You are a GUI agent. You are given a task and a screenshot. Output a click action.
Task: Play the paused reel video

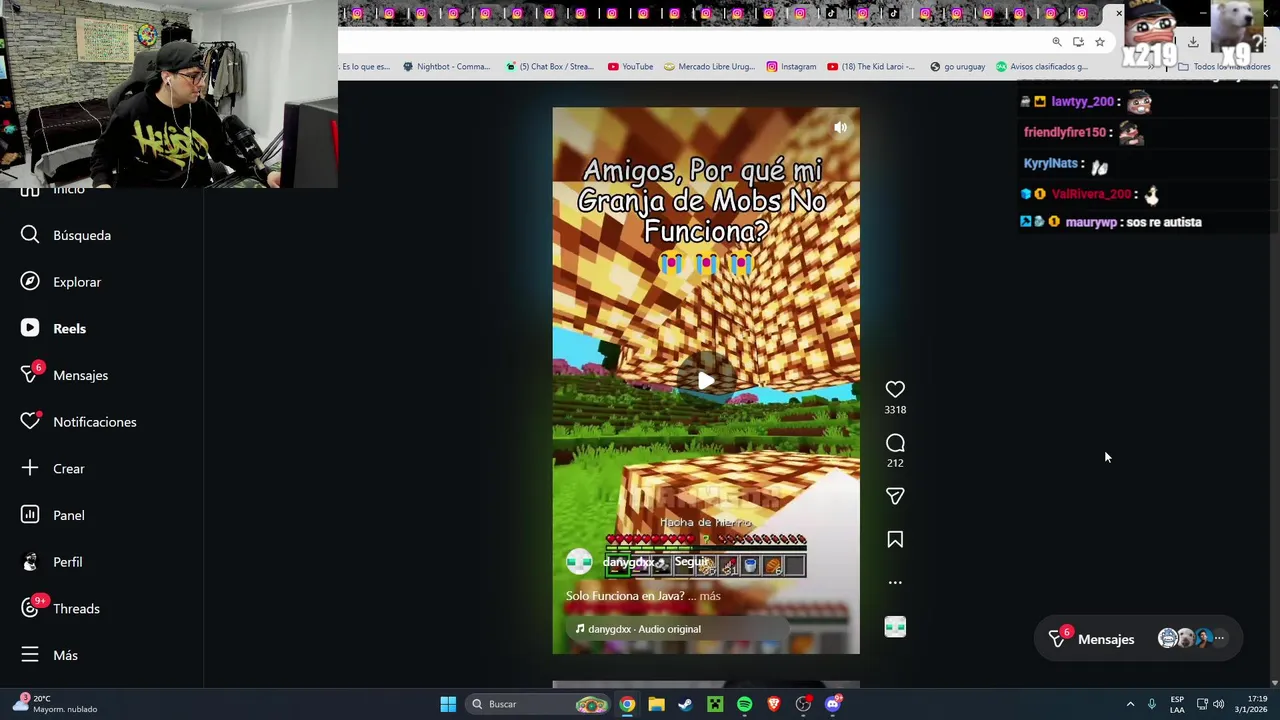pos(706,380)
